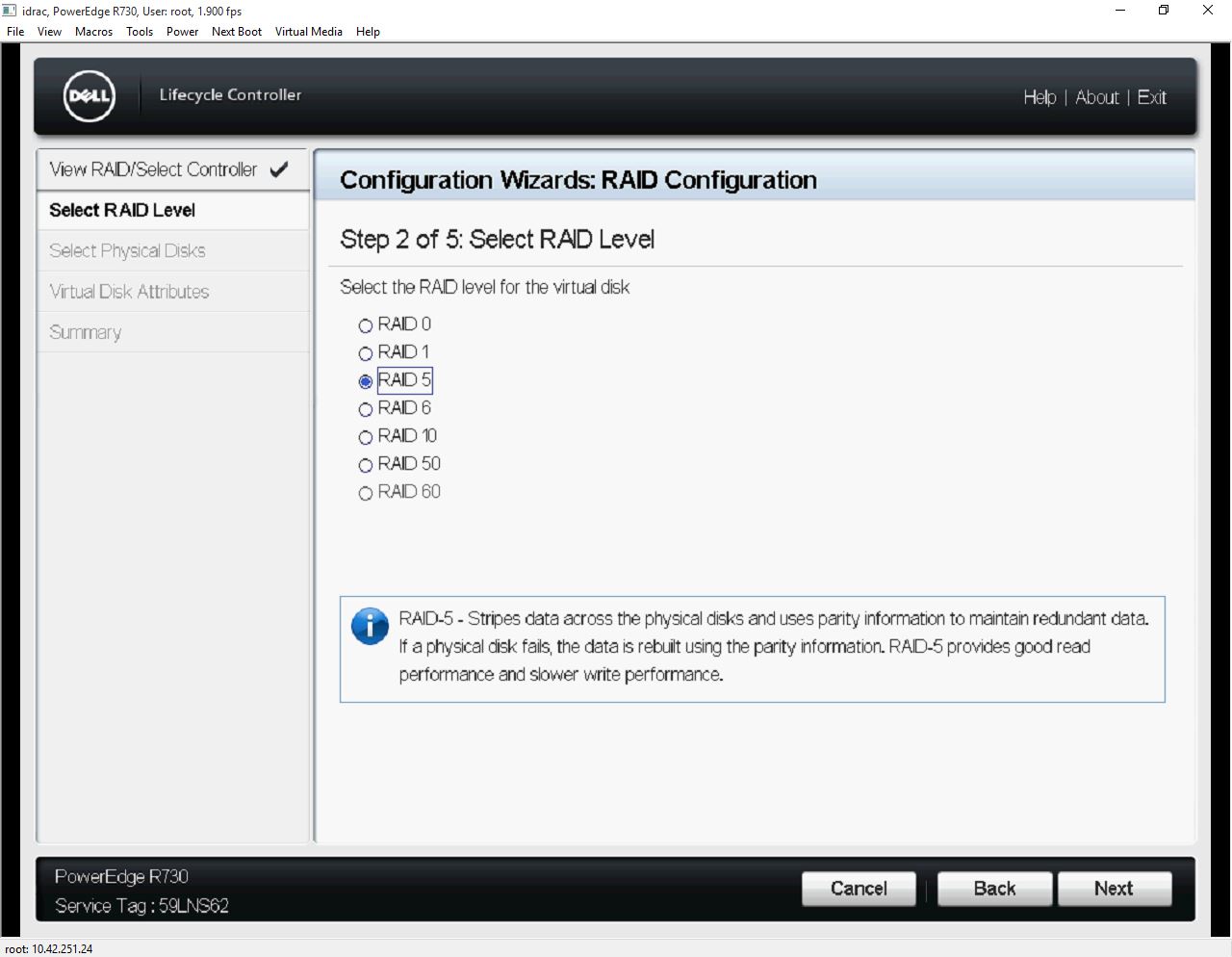This screenshot has width=1232, height=957.
Task: Click the Next button
Action: [1114, 889]
